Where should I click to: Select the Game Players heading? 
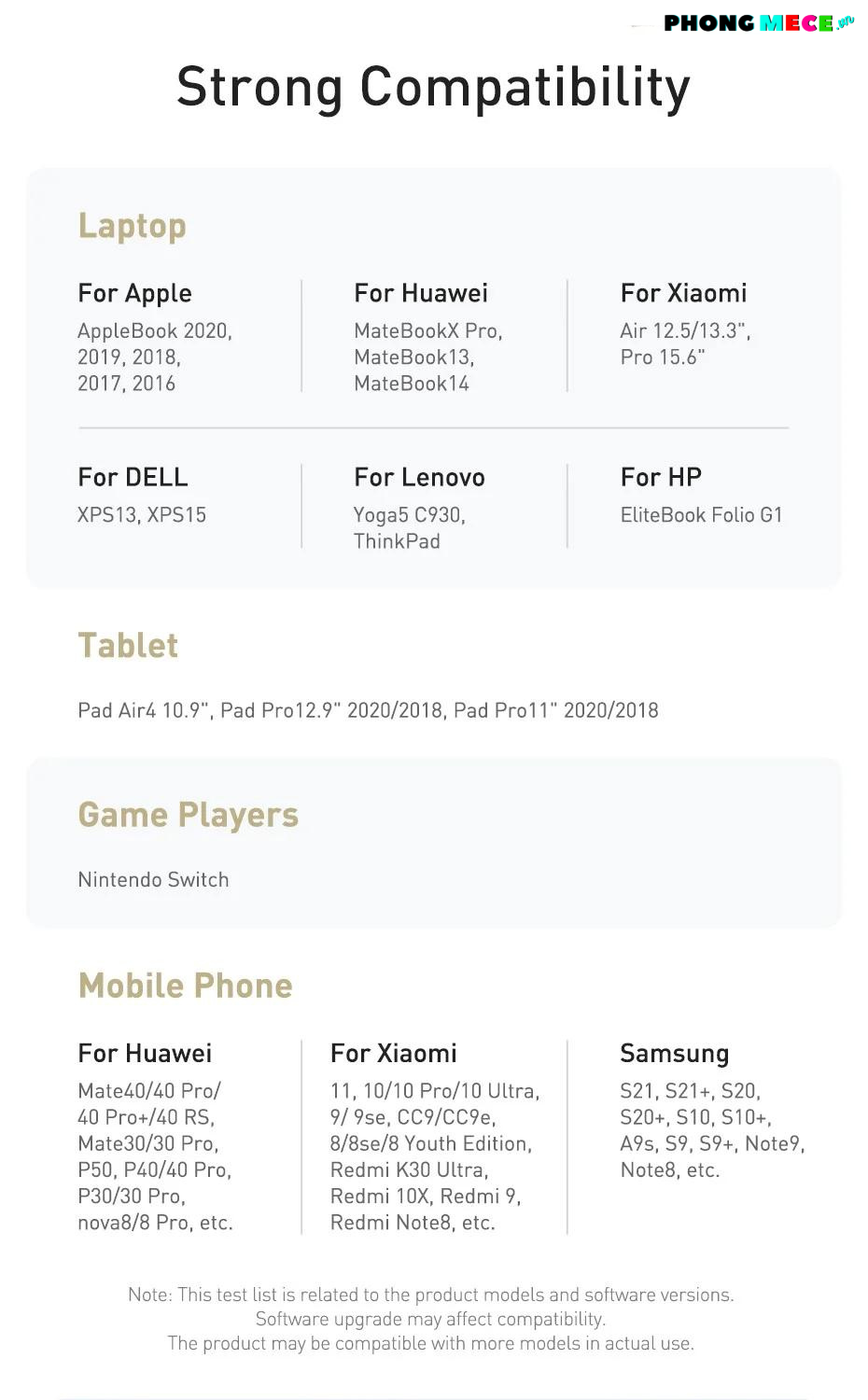(189, 815)
